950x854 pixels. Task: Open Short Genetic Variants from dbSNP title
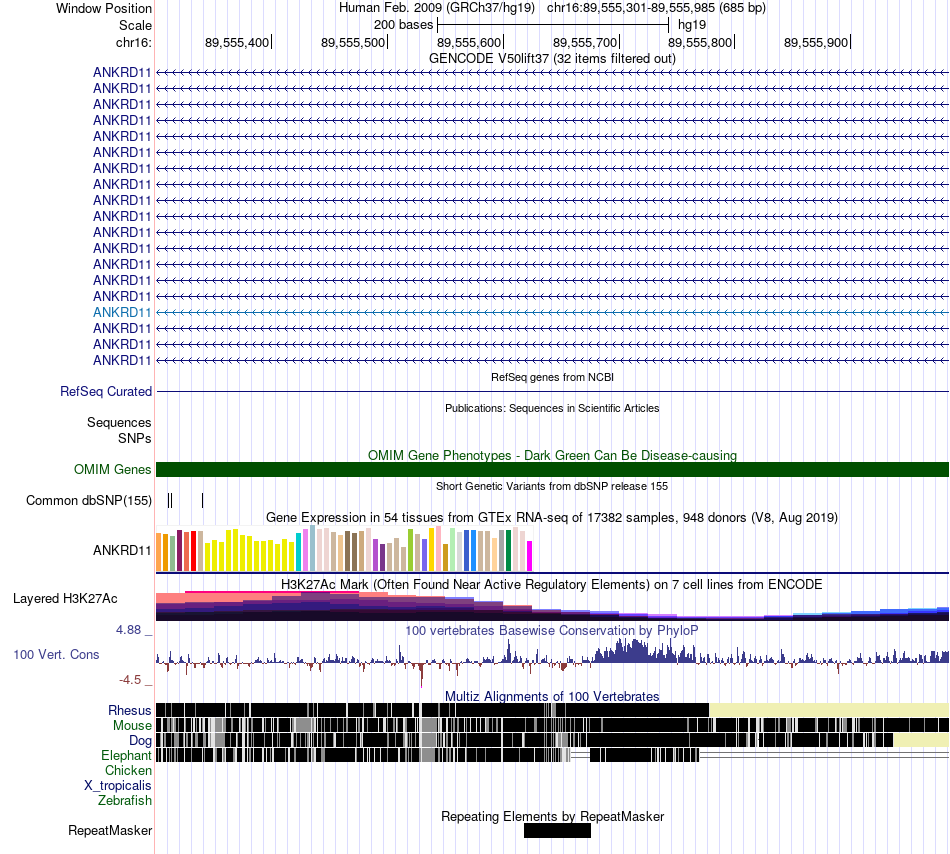pyautogui.click(x=552, y=486)
